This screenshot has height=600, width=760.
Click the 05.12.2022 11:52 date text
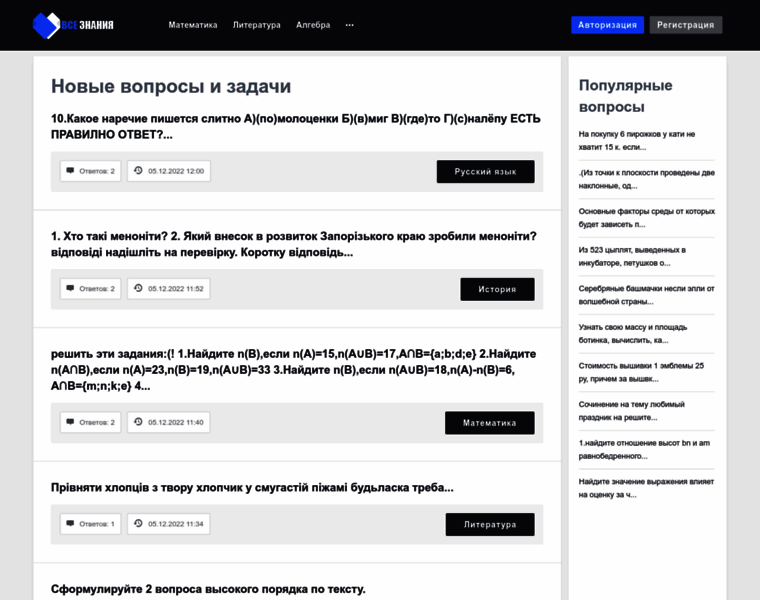[175, 289]
